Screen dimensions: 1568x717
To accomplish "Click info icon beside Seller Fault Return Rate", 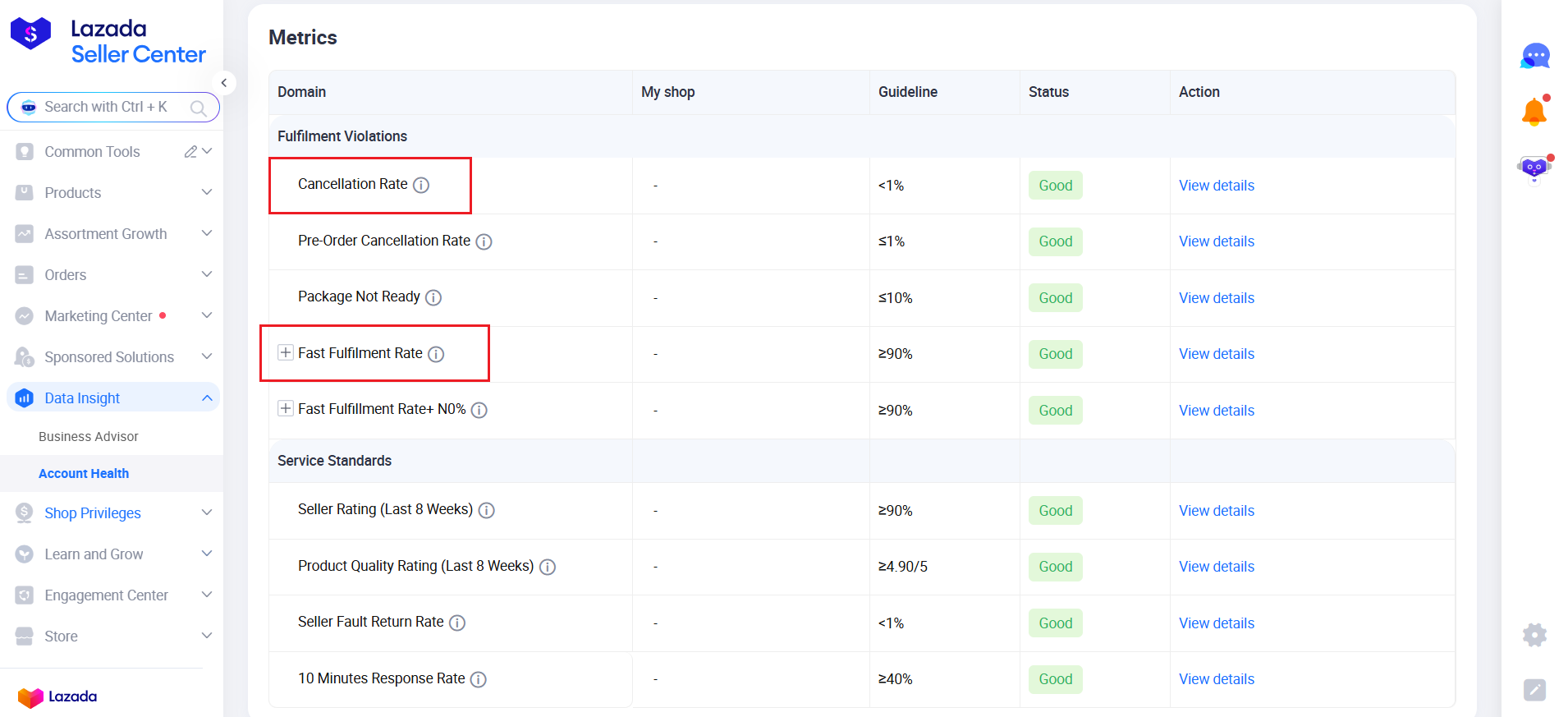I will click(457, 623).
